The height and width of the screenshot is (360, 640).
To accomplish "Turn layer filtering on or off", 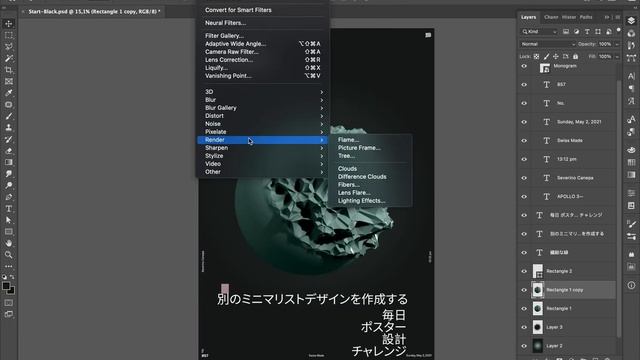I will [x=619, y=30].
